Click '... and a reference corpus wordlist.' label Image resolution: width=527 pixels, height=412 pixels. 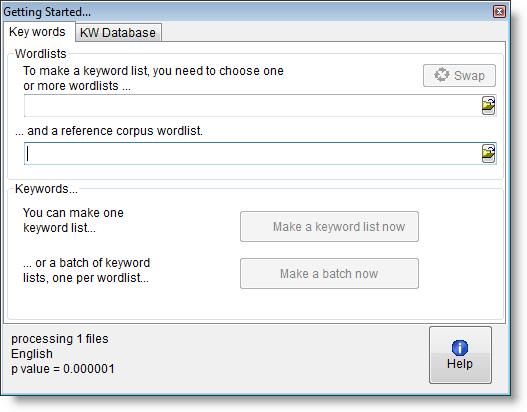(109, 131)
